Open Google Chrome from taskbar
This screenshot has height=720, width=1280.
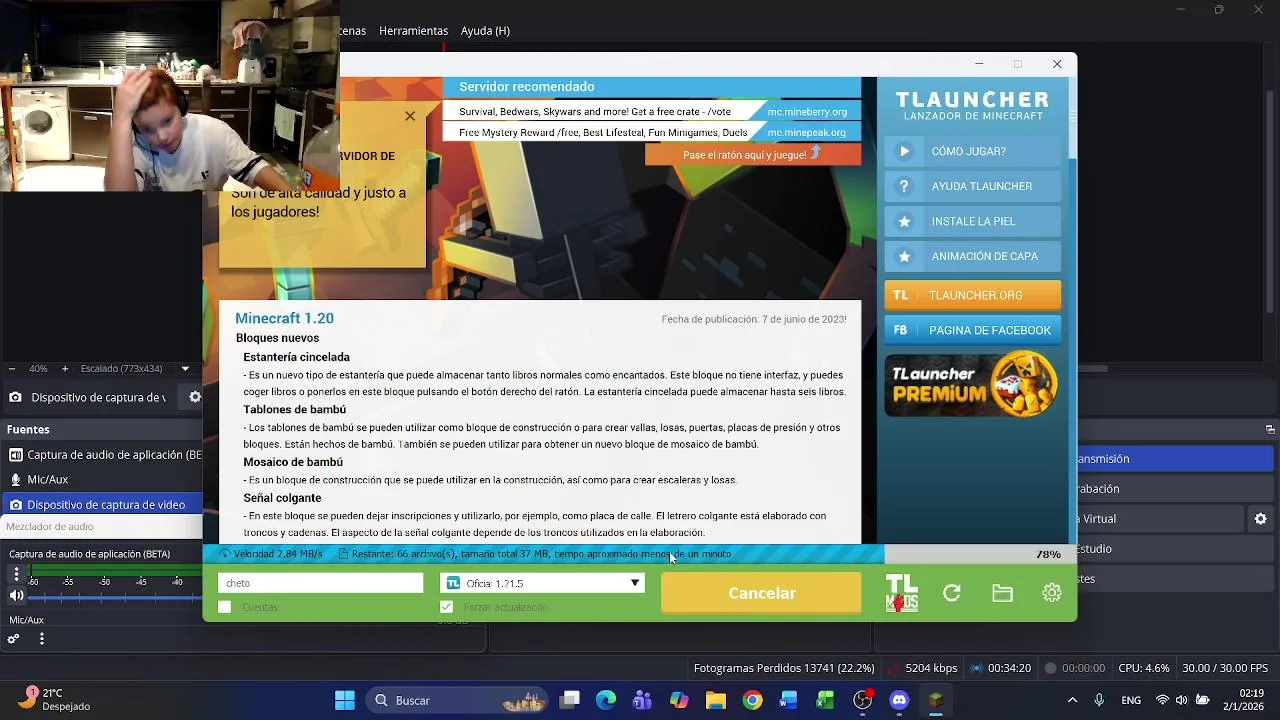[752, 700]
